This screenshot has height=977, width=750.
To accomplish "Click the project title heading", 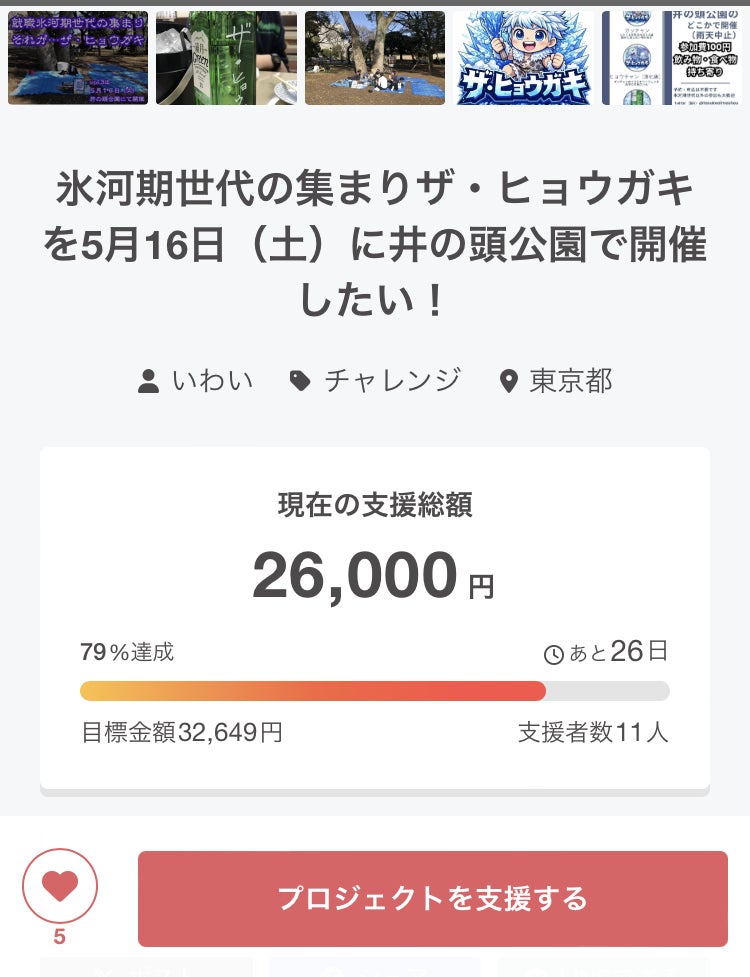I will click(374, 243).
